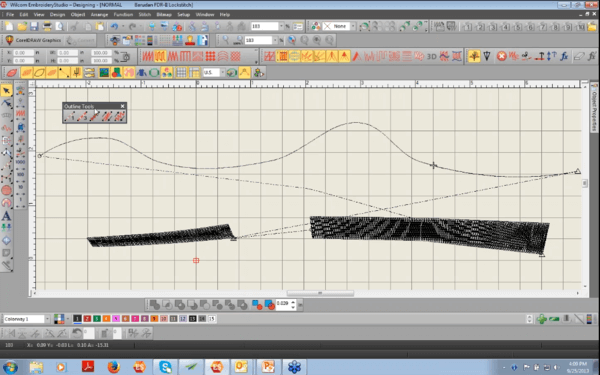This screenshot has height=375, width=600.
Task: Click the zoom percentage field showing 183
Action: 265,26
